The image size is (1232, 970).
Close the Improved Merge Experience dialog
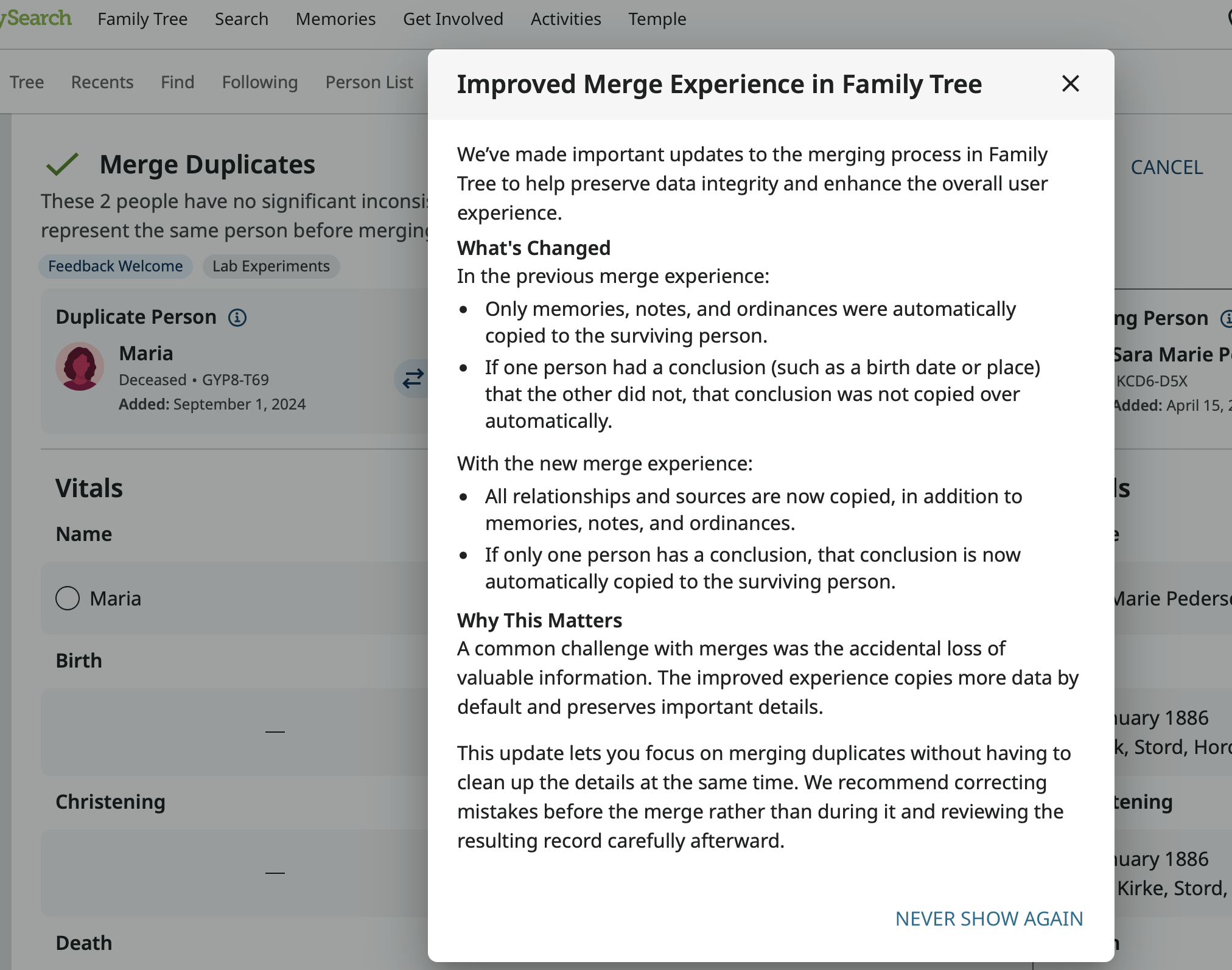tap(1070, 83)
